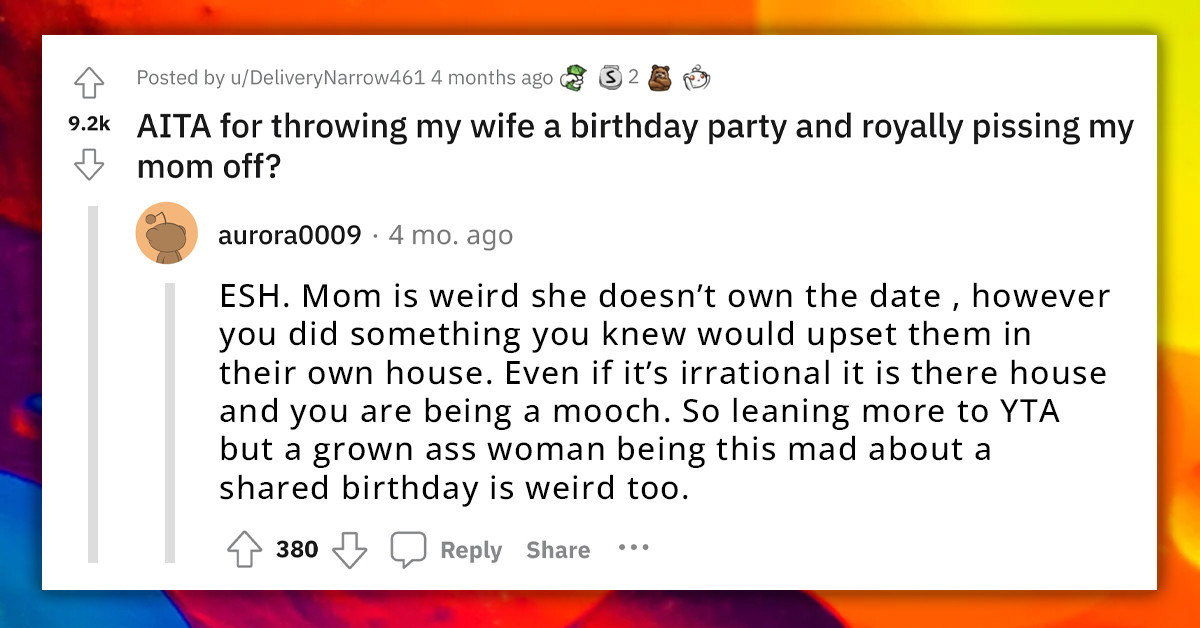The height and width of the screenshot is (628, 1200).
Task: Click aurora0009's Snoo avatar
Action: point(166,232)
